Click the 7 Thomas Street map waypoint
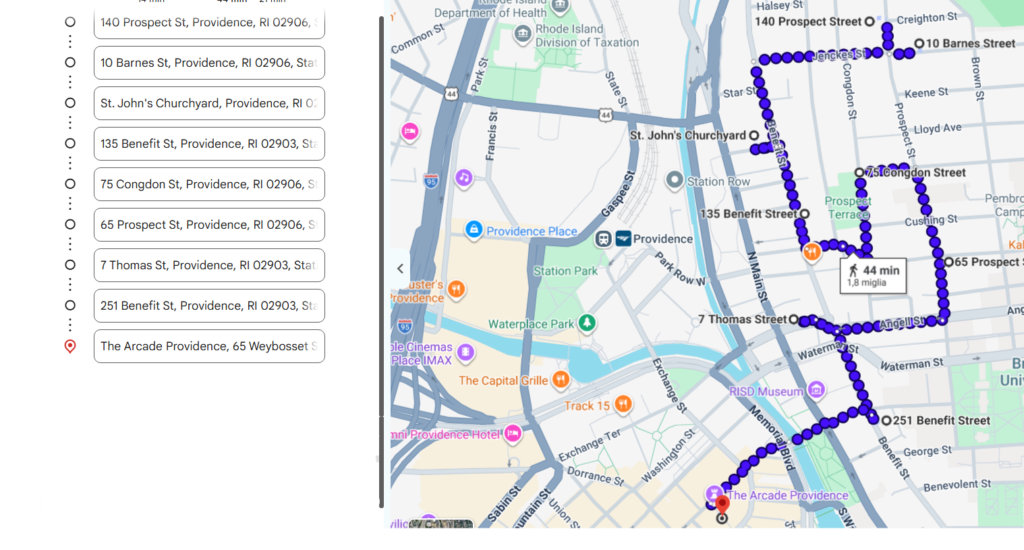Image resolution: width=1024 pixels, height=550 pixels. [793, 319]
